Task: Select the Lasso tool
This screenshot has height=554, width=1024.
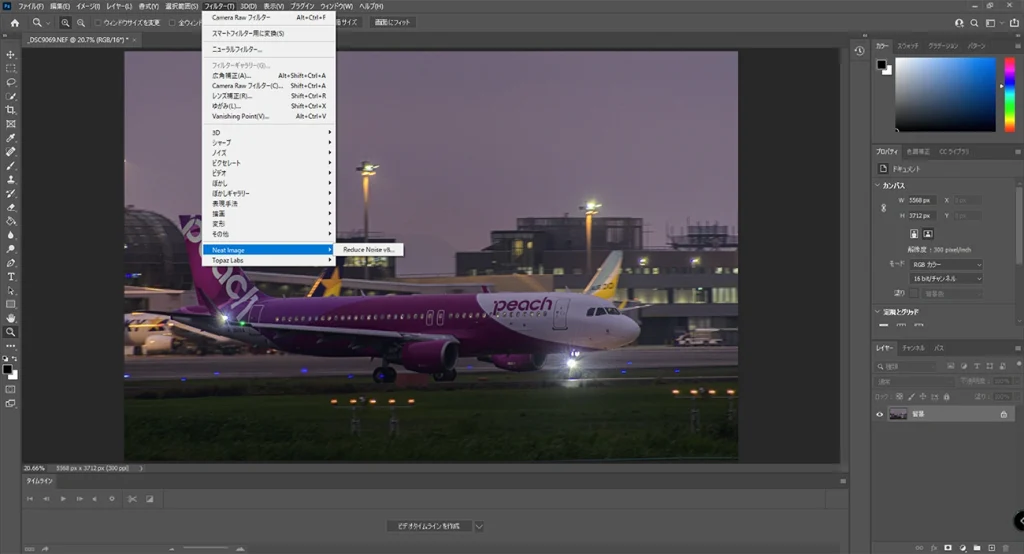Action: [x=11, y=82]
